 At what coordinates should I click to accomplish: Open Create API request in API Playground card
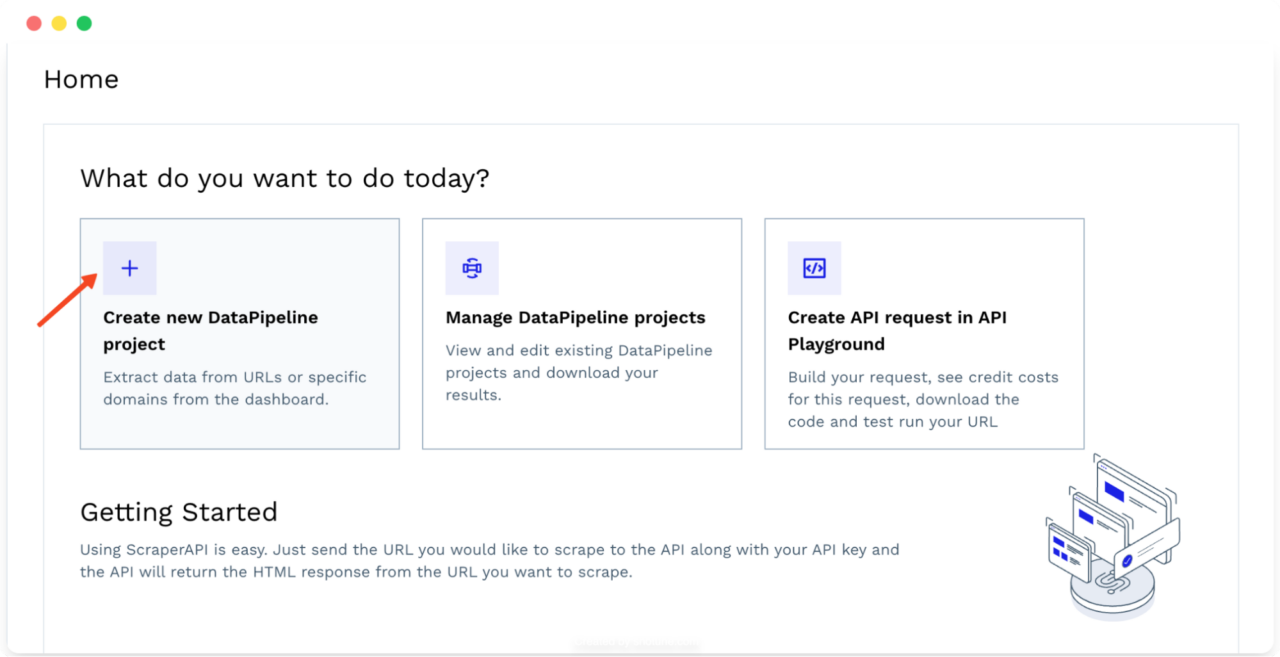pos(924,334)
